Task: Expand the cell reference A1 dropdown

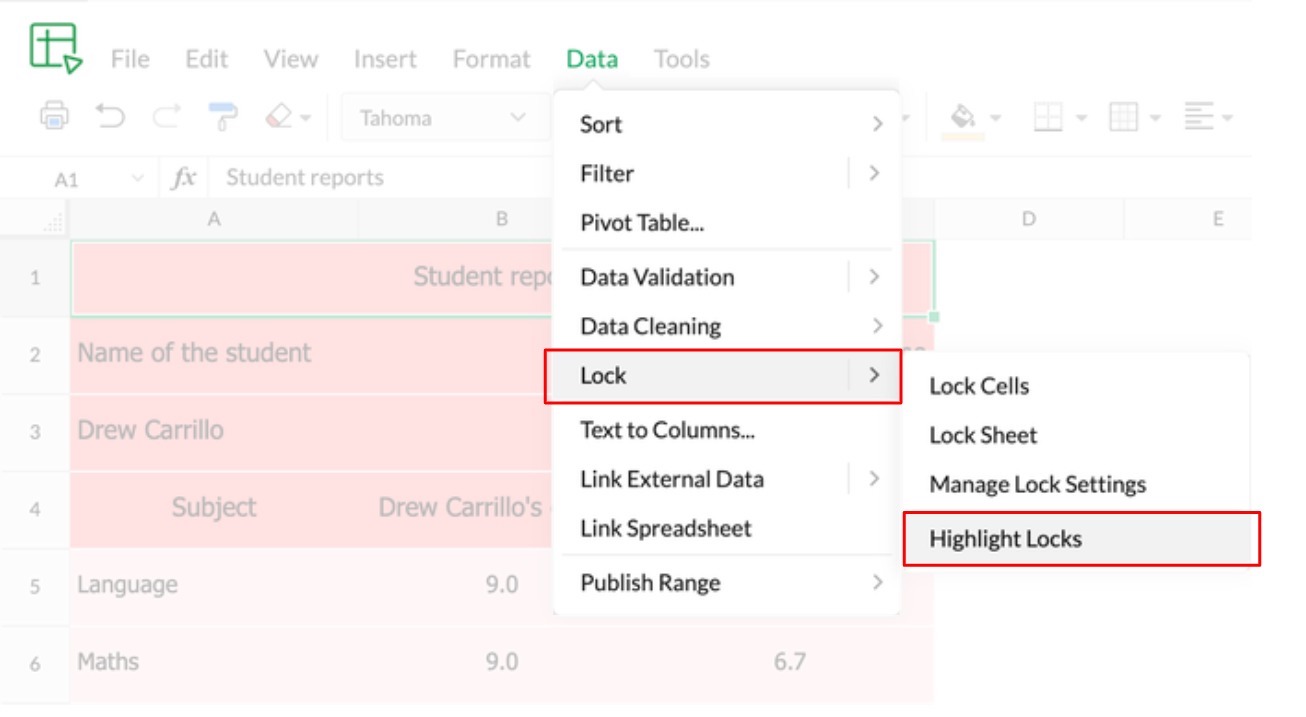Action: click(x=137, y=179)
